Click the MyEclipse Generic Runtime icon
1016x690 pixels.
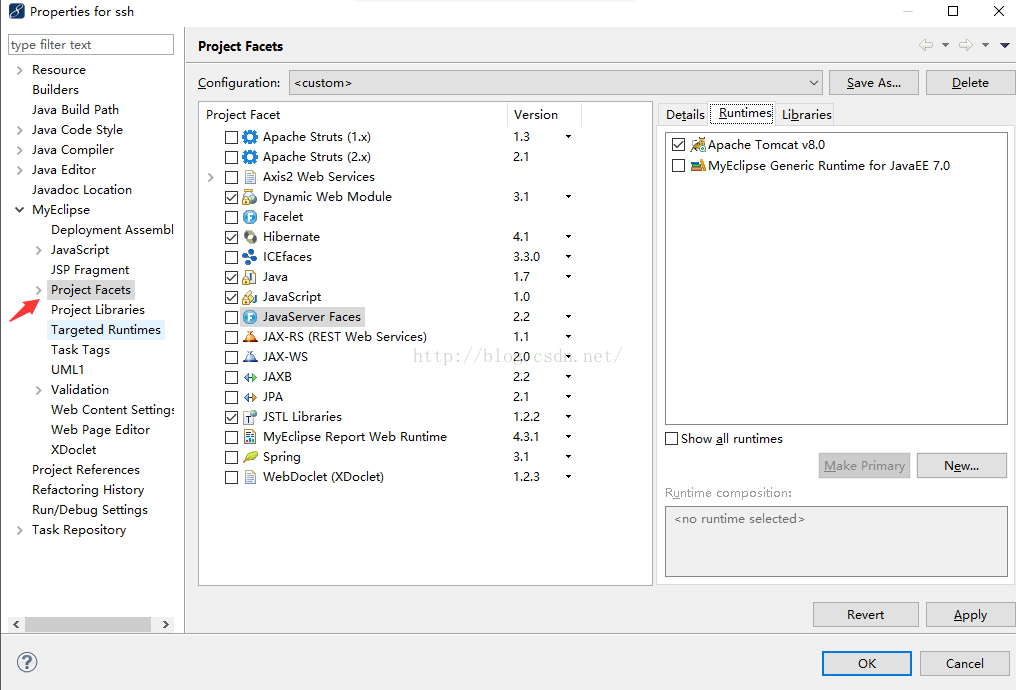click(698, 166)
